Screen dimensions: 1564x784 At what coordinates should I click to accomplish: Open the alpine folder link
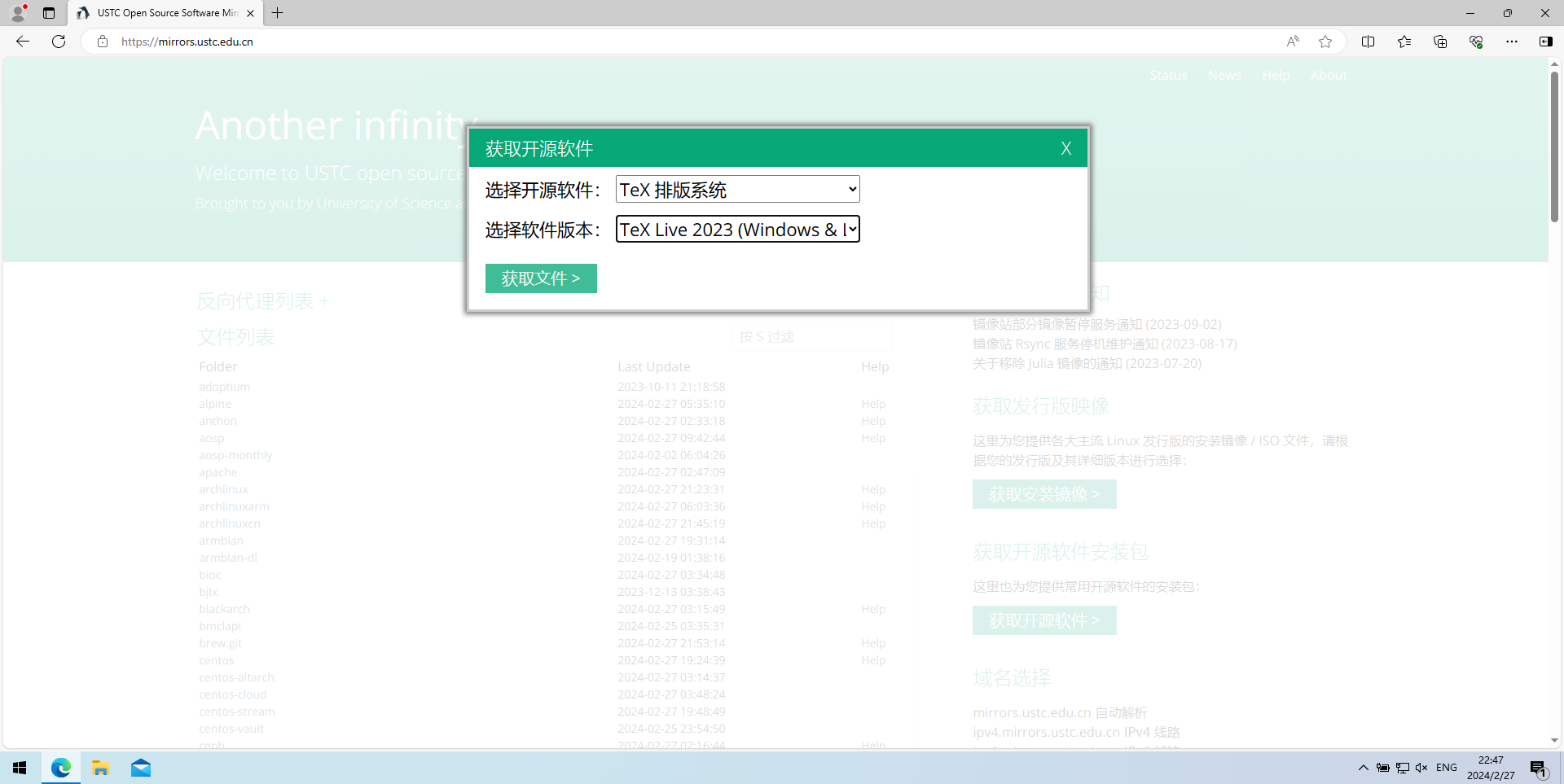pyautogui.click(x=215, y=404)
